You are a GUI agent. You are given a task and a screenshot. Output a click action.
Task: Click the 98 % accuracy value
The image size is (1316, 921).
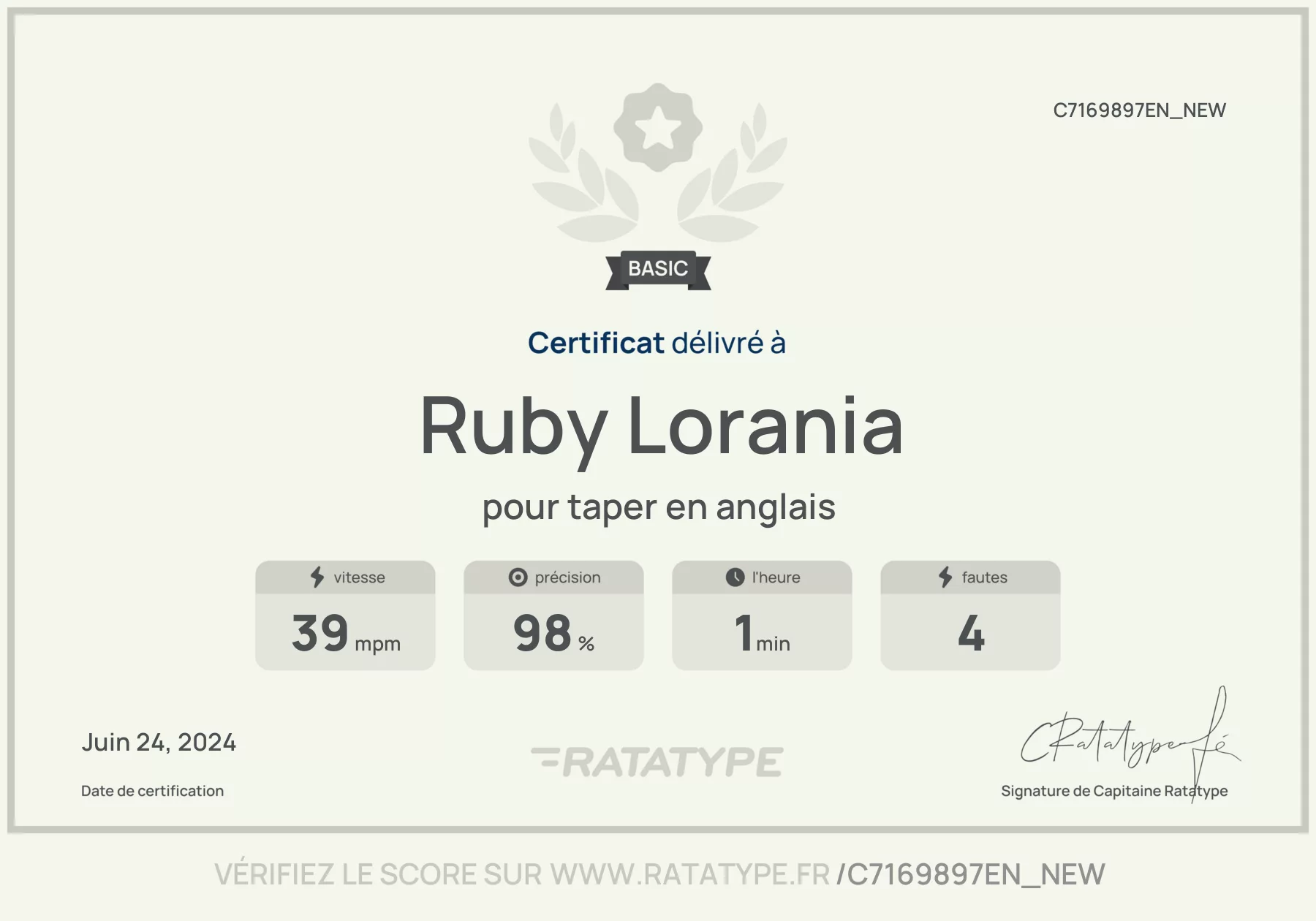[x=553, y=633]
